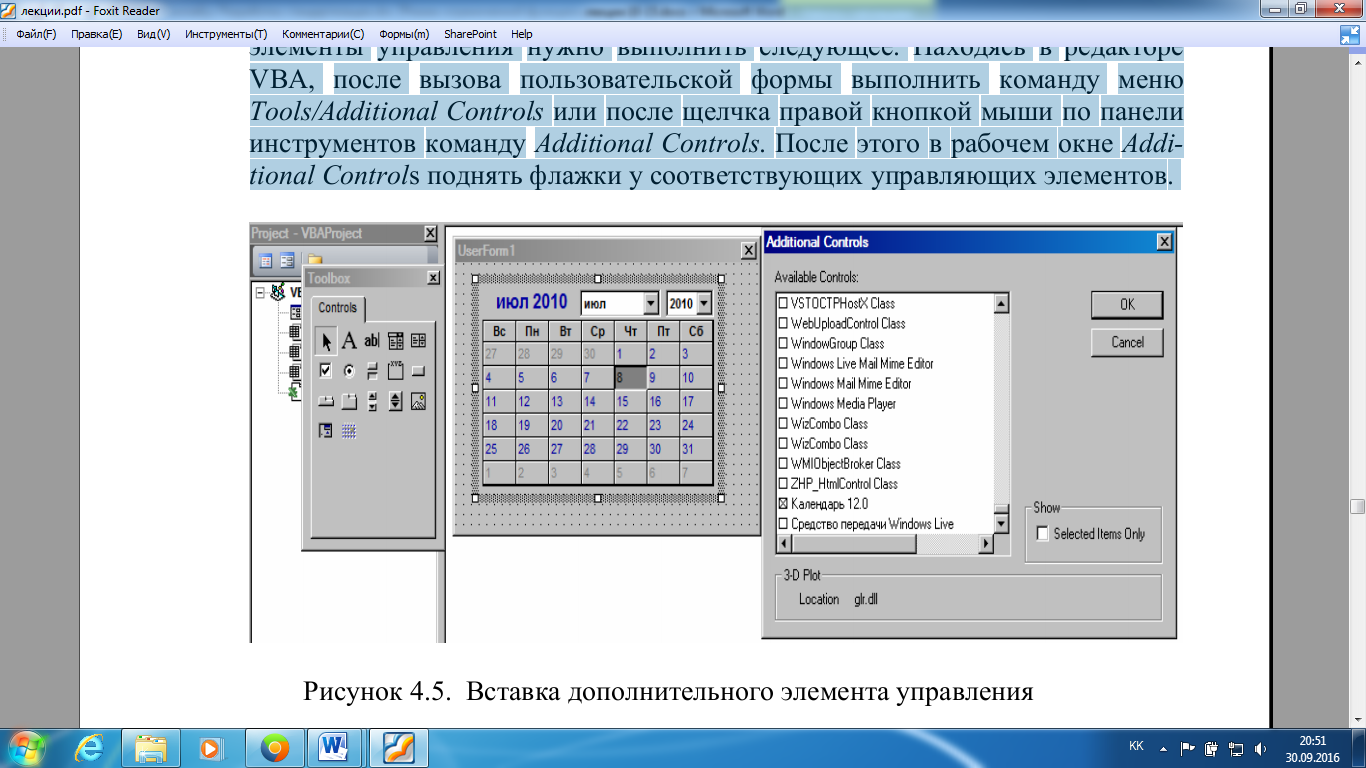1366x768 pixels.
Task: Click the Available Controls horizontal scrollbar thumb
Action: click(x=854, y=544)
